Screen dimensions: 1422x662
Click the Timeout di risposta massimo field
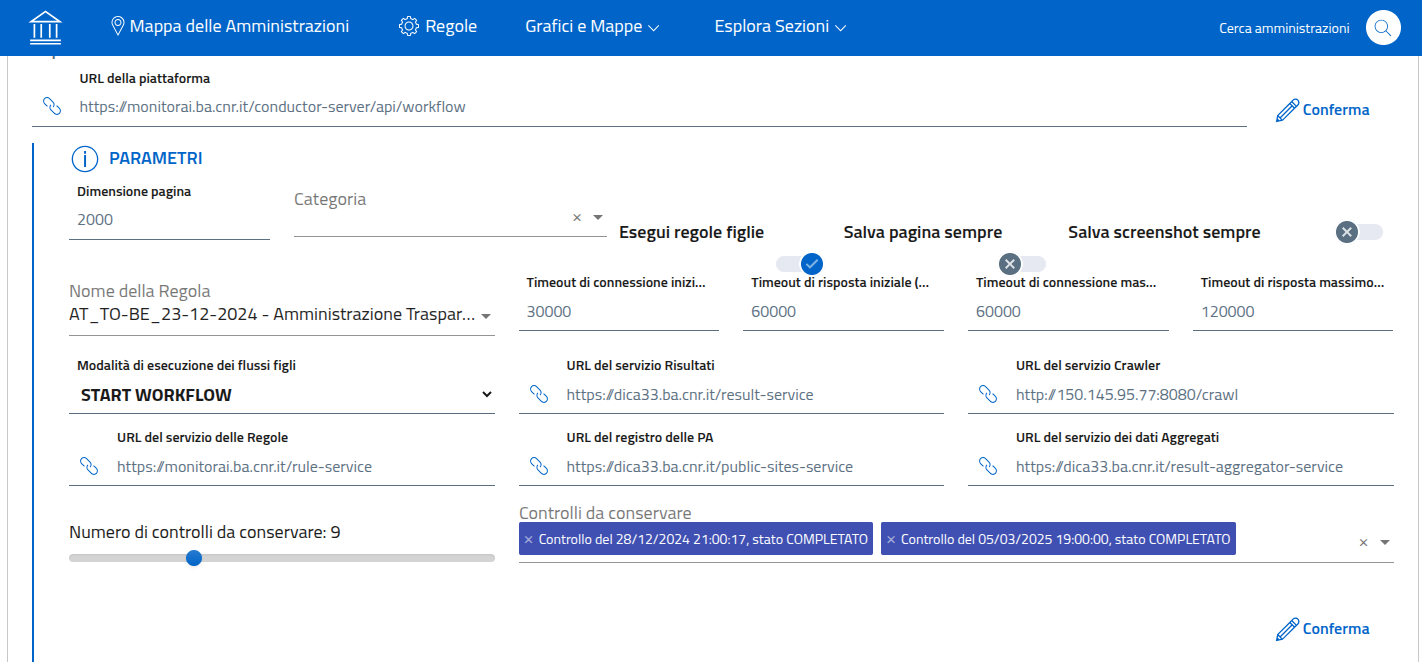[1293, 312]
